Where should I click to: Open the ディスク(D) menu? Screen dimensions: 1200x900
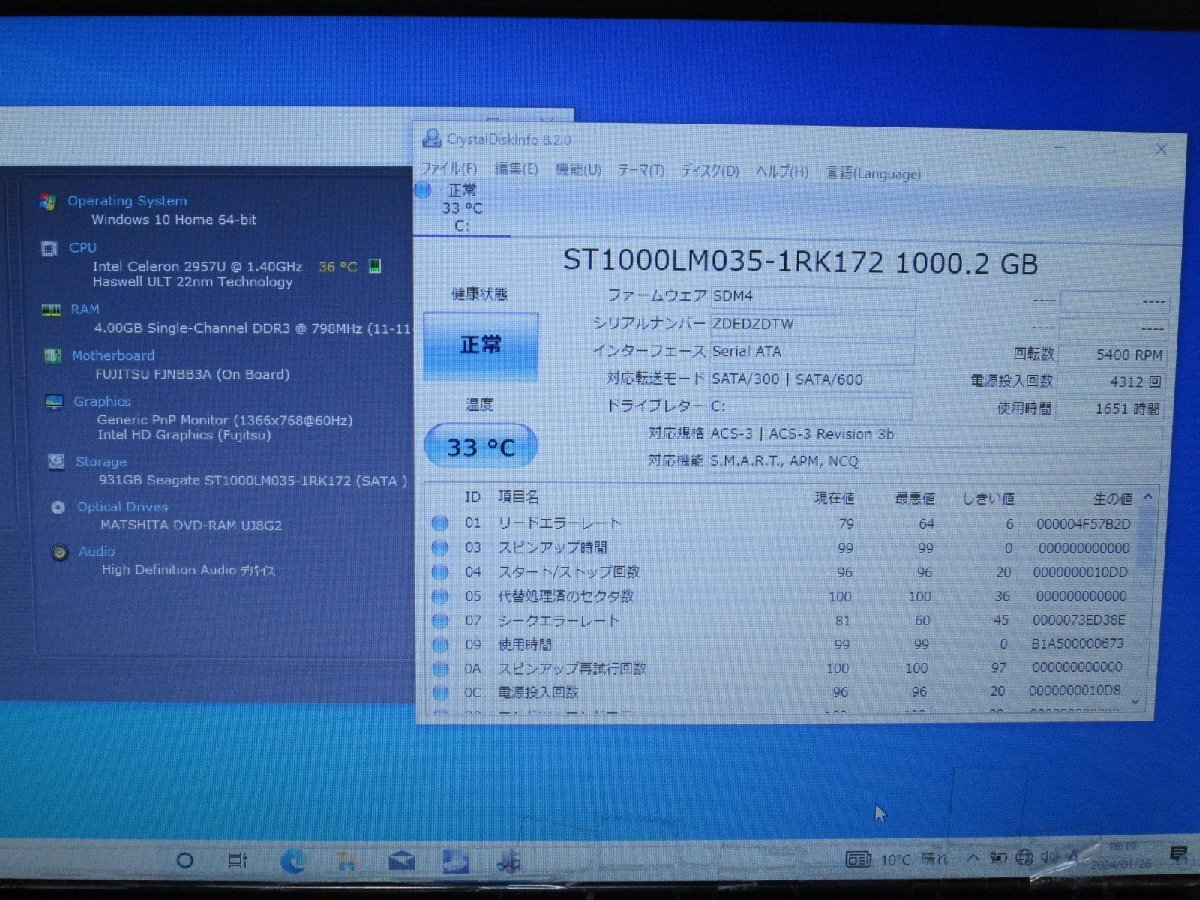tap(710, 172)
